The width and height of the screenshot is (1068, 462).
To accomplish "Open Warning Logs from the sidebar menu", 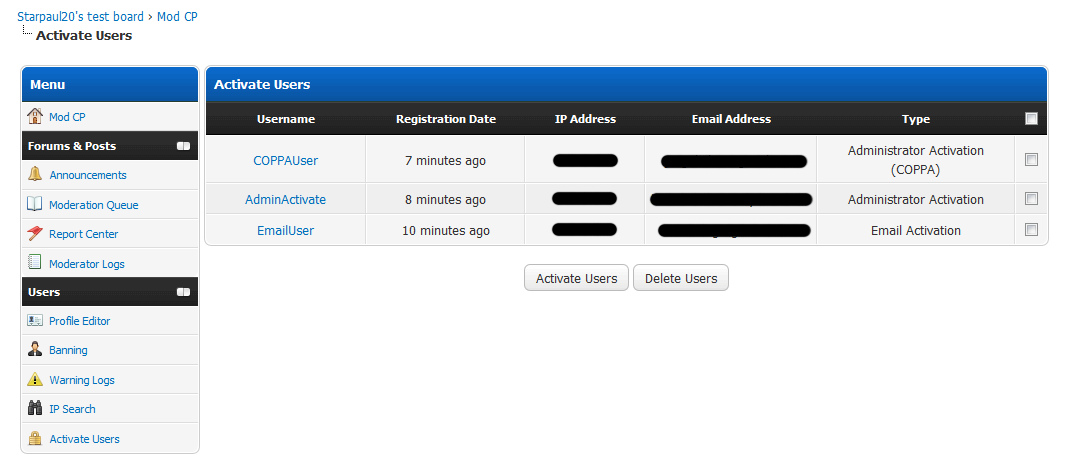I will click(x=82, y=380).
